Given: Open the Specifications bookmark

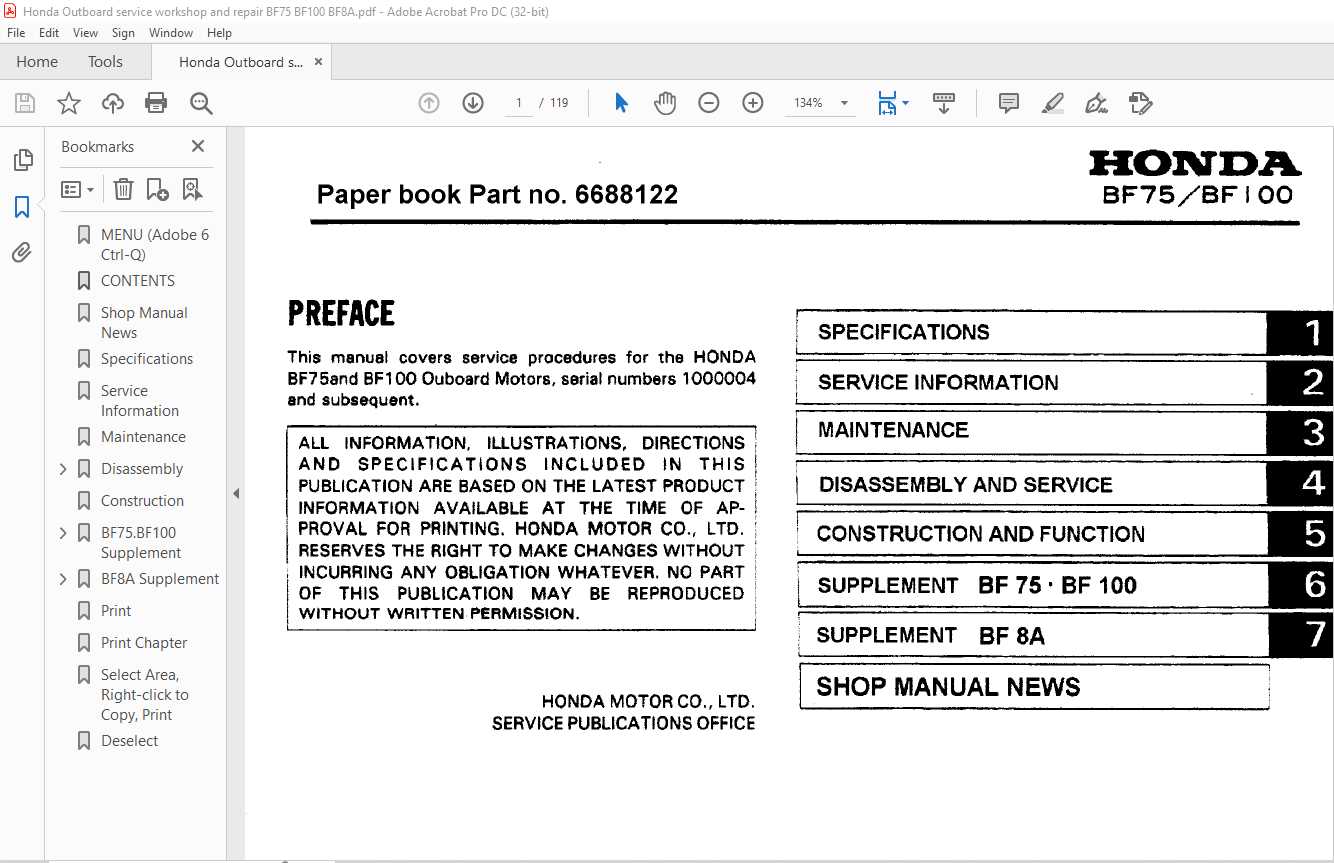Looking at the screenshot, I should (147, 359).
